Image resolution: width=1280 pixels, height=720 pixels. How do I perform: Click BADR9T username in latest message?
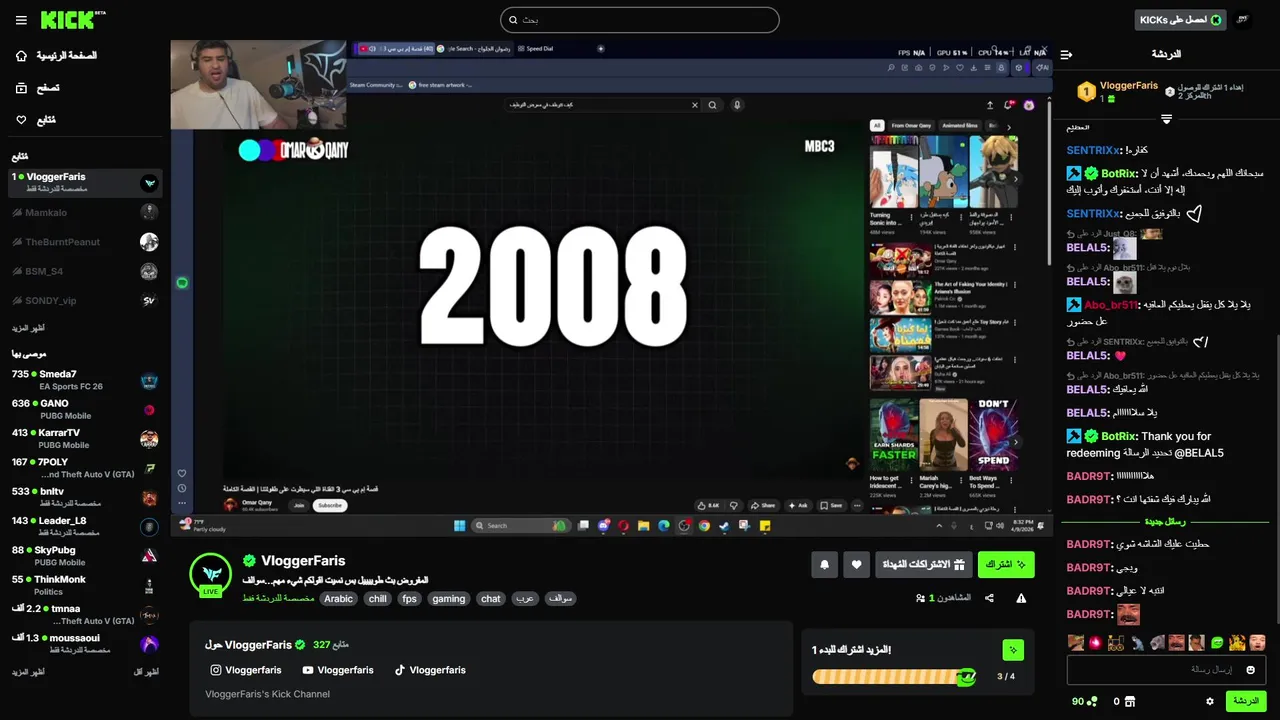[1089, 614]
